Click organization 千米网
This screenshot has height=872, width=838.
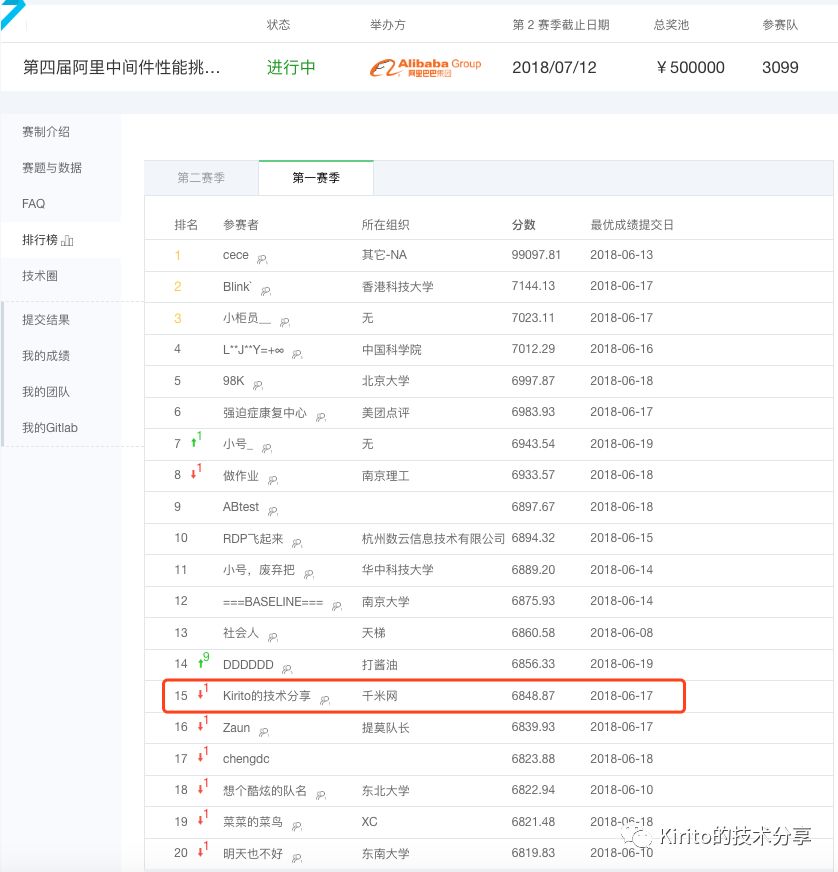pyautogui.click(x=380, y=696)
